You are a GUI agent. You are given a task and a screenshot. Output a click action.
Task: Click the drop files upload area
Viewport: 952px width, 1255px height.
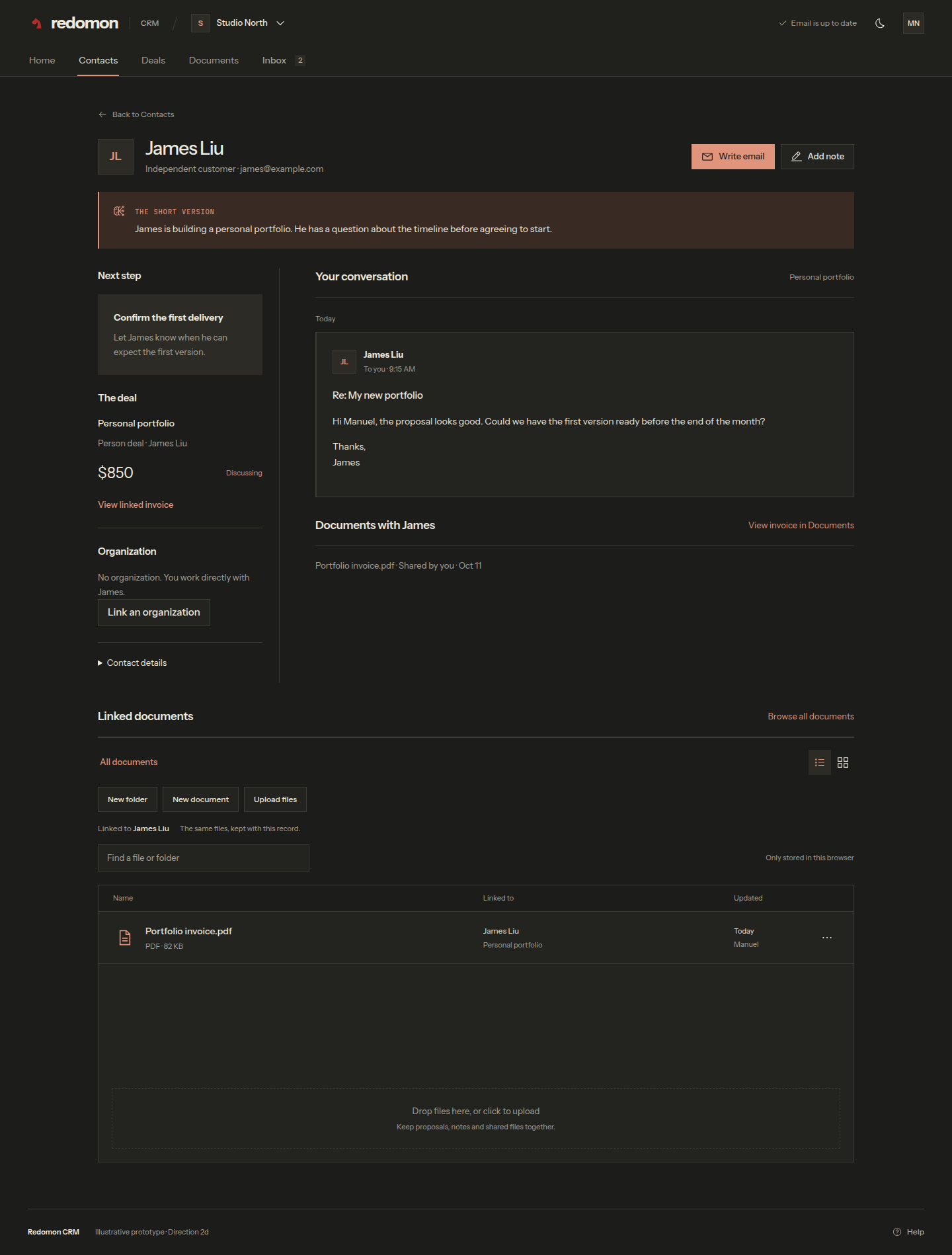point(476,1119)
